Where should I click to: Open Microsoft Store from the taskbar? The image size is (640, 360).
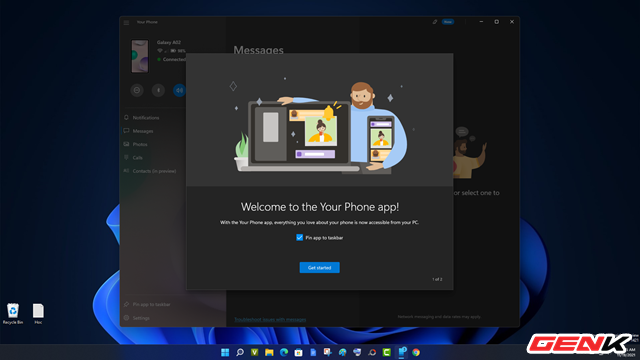298,352
